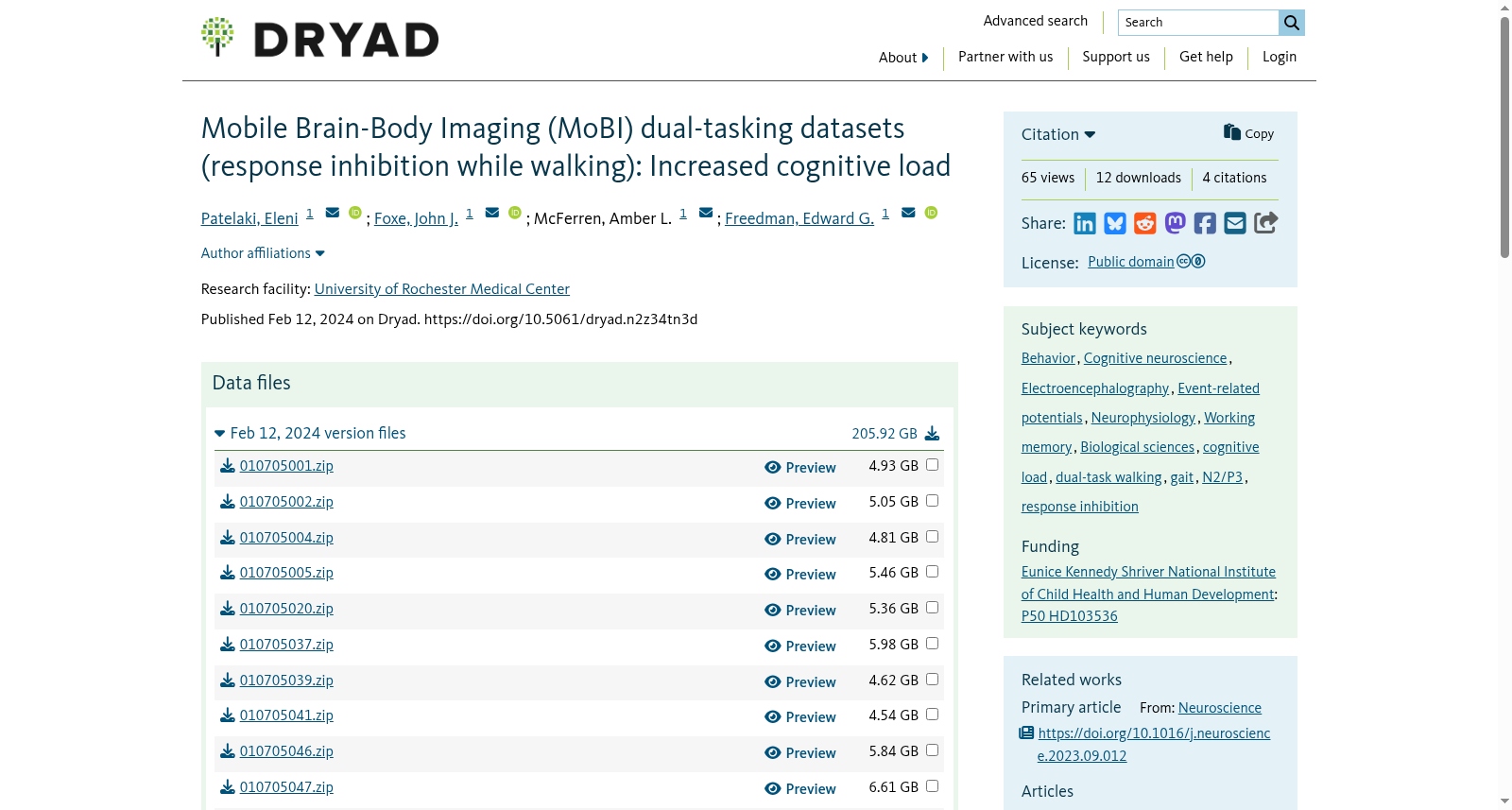Viewport: 1512px width, 810px height.
Task: Open the Dryad logo homepage
Action: tap(319, 38)
